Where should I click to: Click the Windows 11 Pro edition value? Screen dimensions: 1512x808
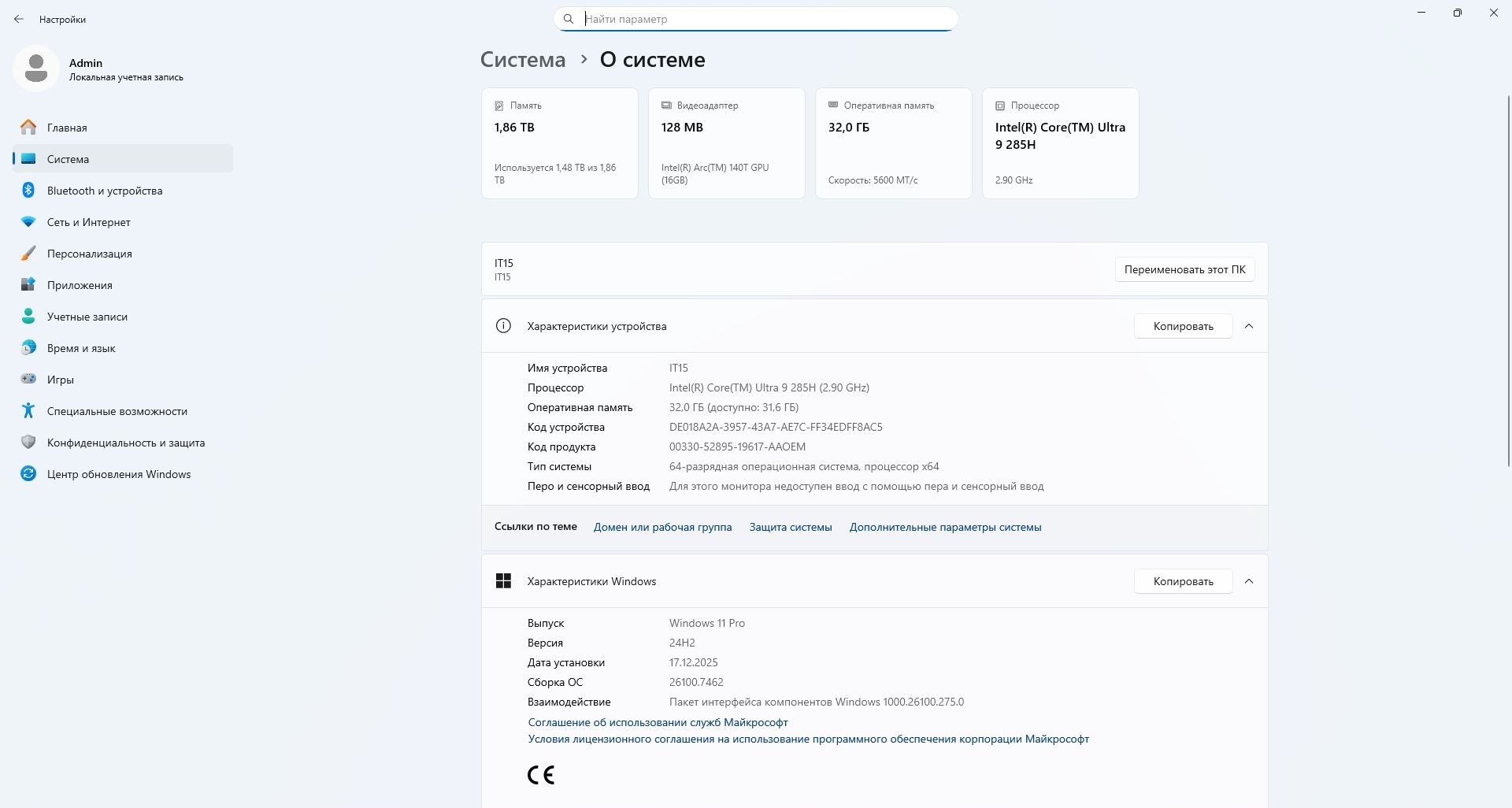pos(707,623)
